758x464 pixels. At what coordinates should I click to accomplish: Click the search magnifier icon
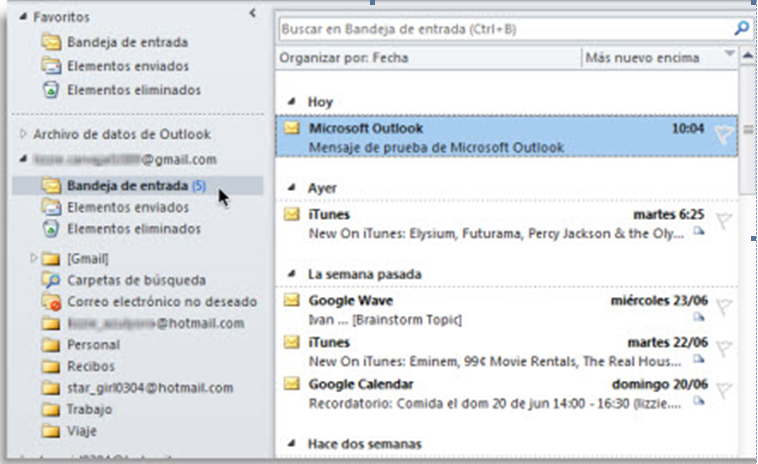coord(742,28)
